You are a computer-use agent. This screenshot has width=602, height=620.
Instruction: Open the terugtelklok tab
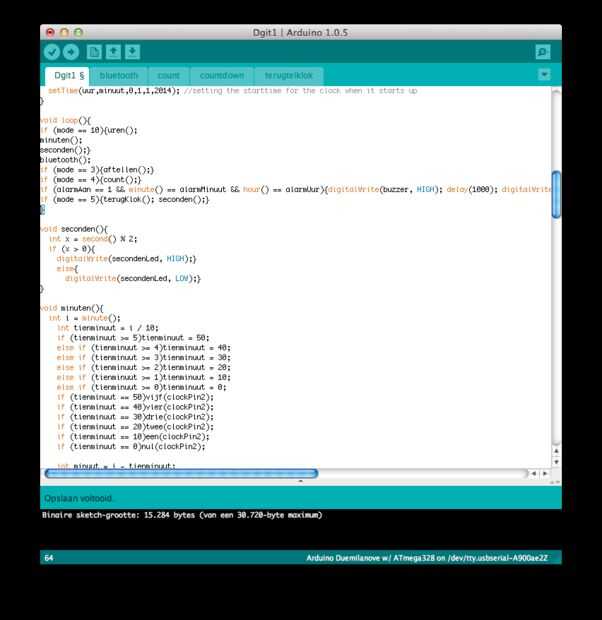(x=288, y=76)
